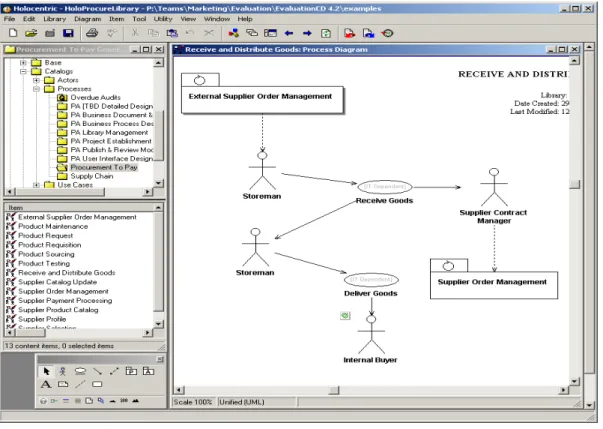Click the blue floppy Save icon
The width and height of the screenshot is (603, 429).
click(68, 33)
